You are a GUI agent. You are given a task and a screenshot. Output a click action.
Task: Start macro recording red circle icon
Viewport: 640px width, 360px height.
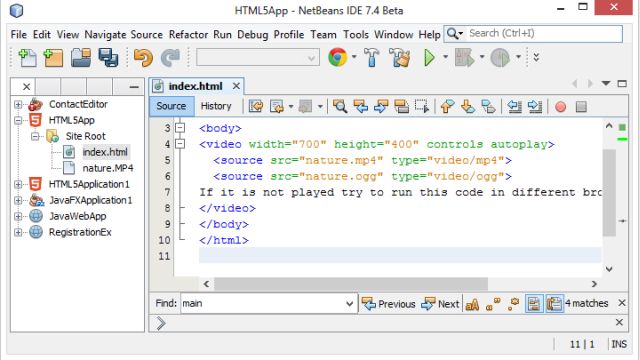(x=560, y=107)
